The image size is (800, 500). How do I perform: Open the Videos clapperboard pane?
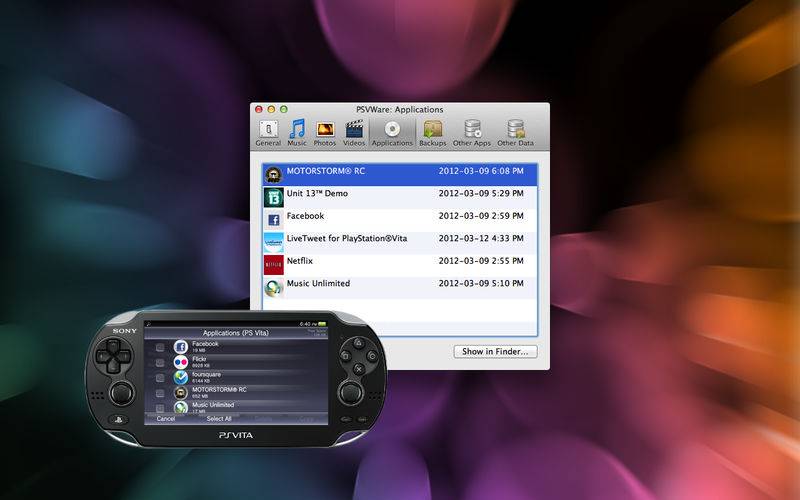click(x=354, y=134)
